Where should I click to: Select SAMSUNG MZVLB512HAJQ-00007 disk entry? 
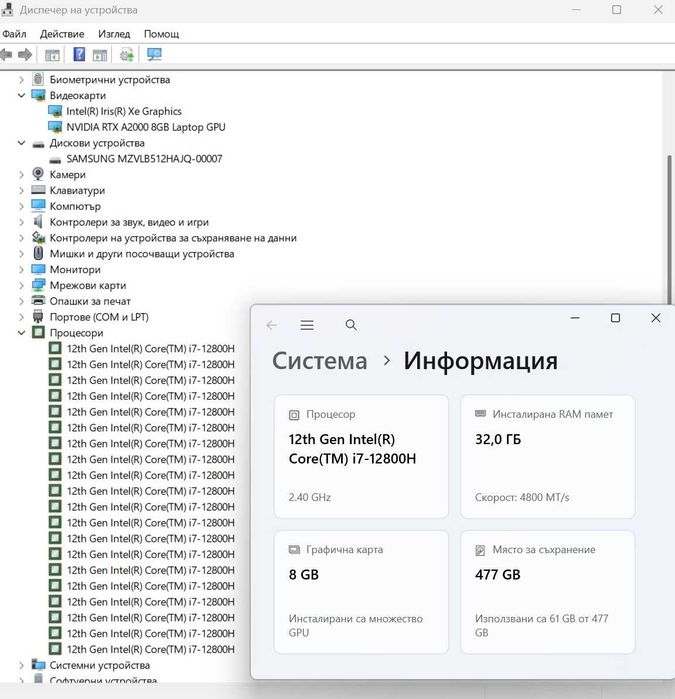(144, 159)
